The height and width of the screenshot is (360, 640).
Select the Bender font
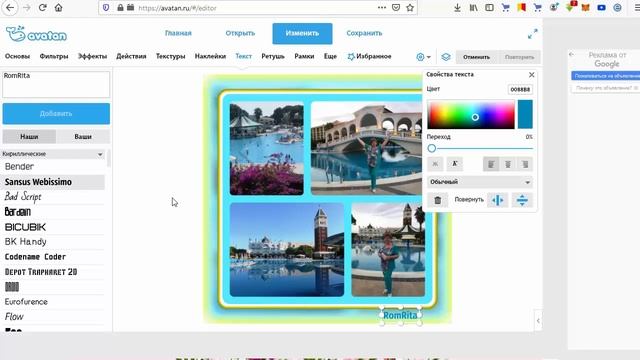coord(53,167)
